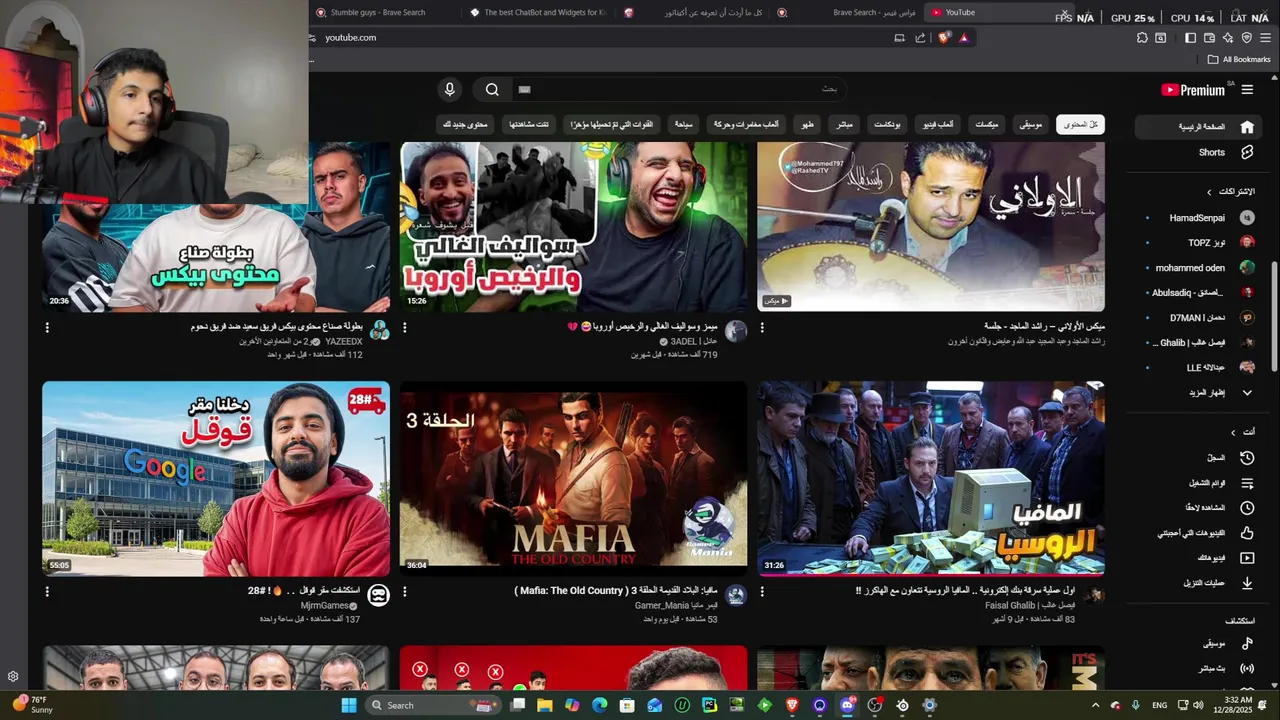Viewport: 1280px width, 720px height.
Task: Select the Cooking (طهو) filter chip
Action: (x=807, y=125)
